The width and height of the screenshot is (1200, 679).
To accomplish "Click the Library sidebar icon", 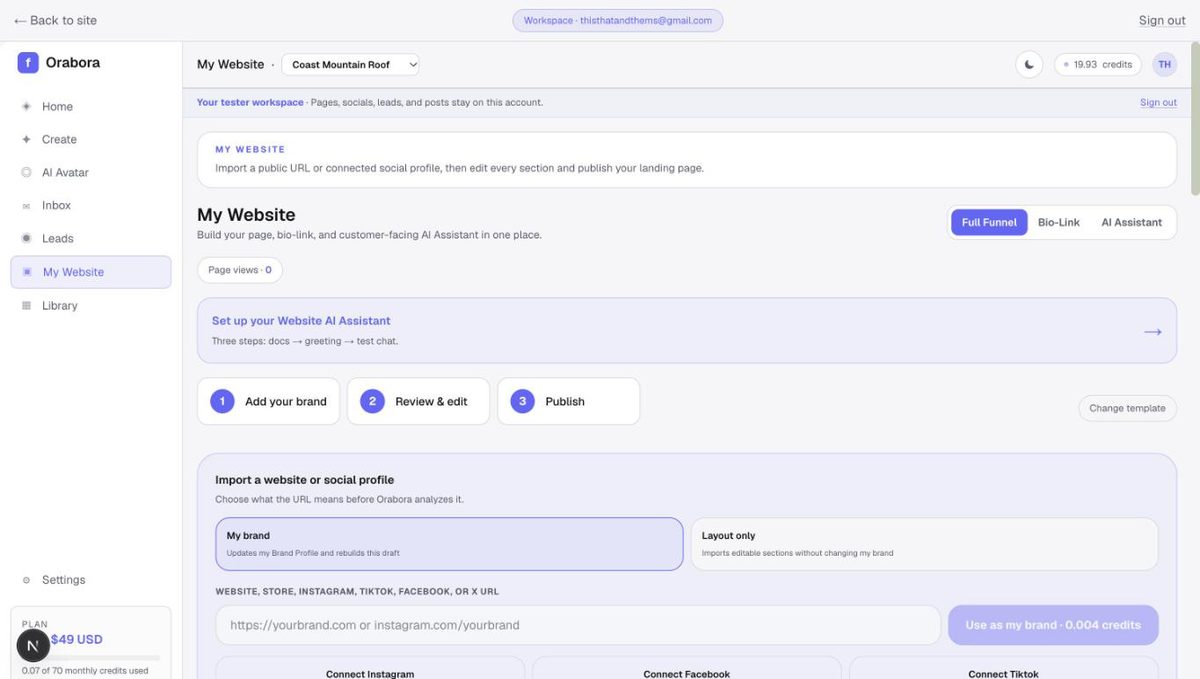I will pyautogui.click(x=26, y=305).
